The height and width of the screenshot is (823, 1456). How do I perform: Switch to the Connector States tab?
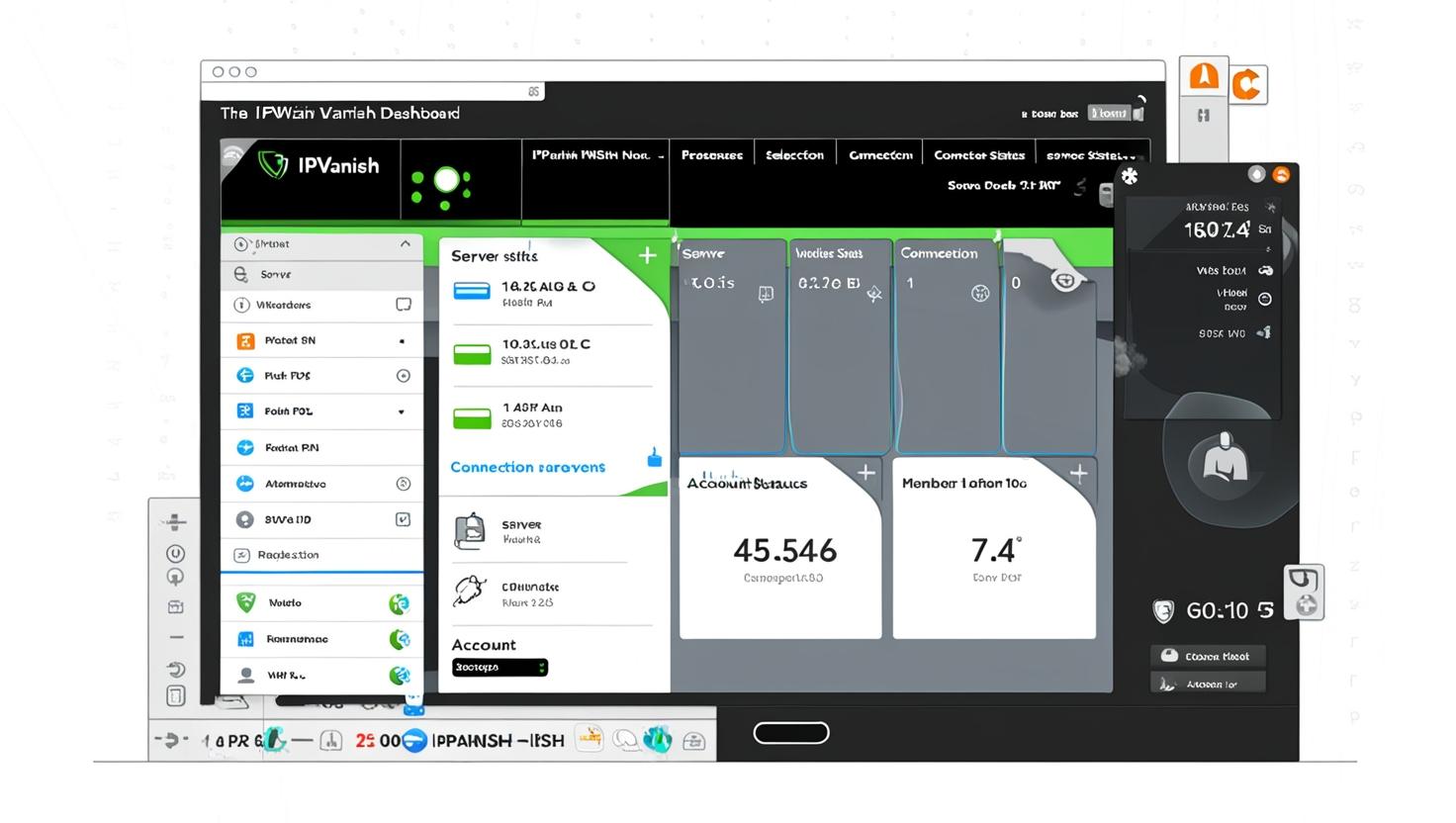[x=979, y=155]
